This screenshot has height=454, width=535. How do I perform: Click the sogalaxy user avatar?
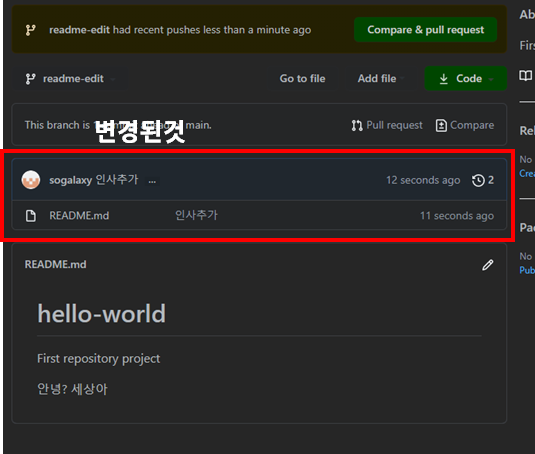pyautogui.click(x=31, y=180)
